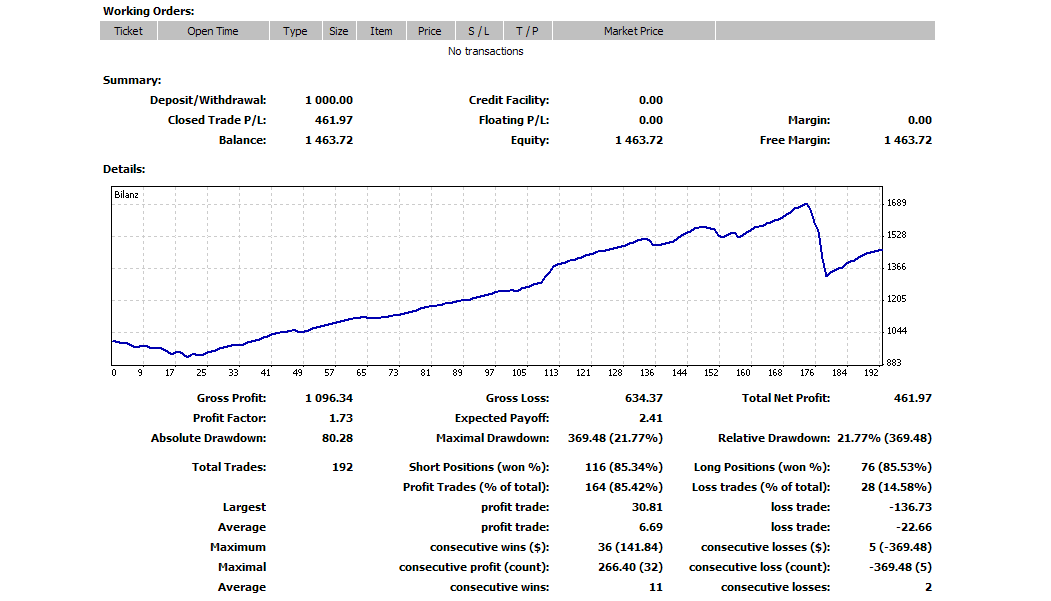The height and width of the screenshot is (601, 1051).
Task: Click the T / P column header
Action: pyautogui.click(x=527, y=31)
